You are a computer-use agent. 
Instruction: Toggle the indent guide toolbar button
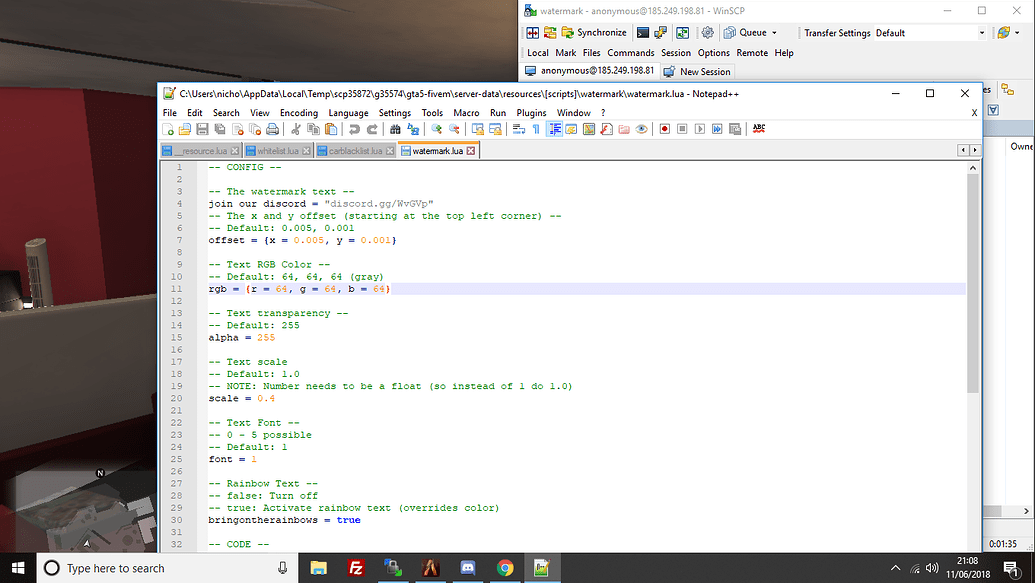tap(554, 129)
